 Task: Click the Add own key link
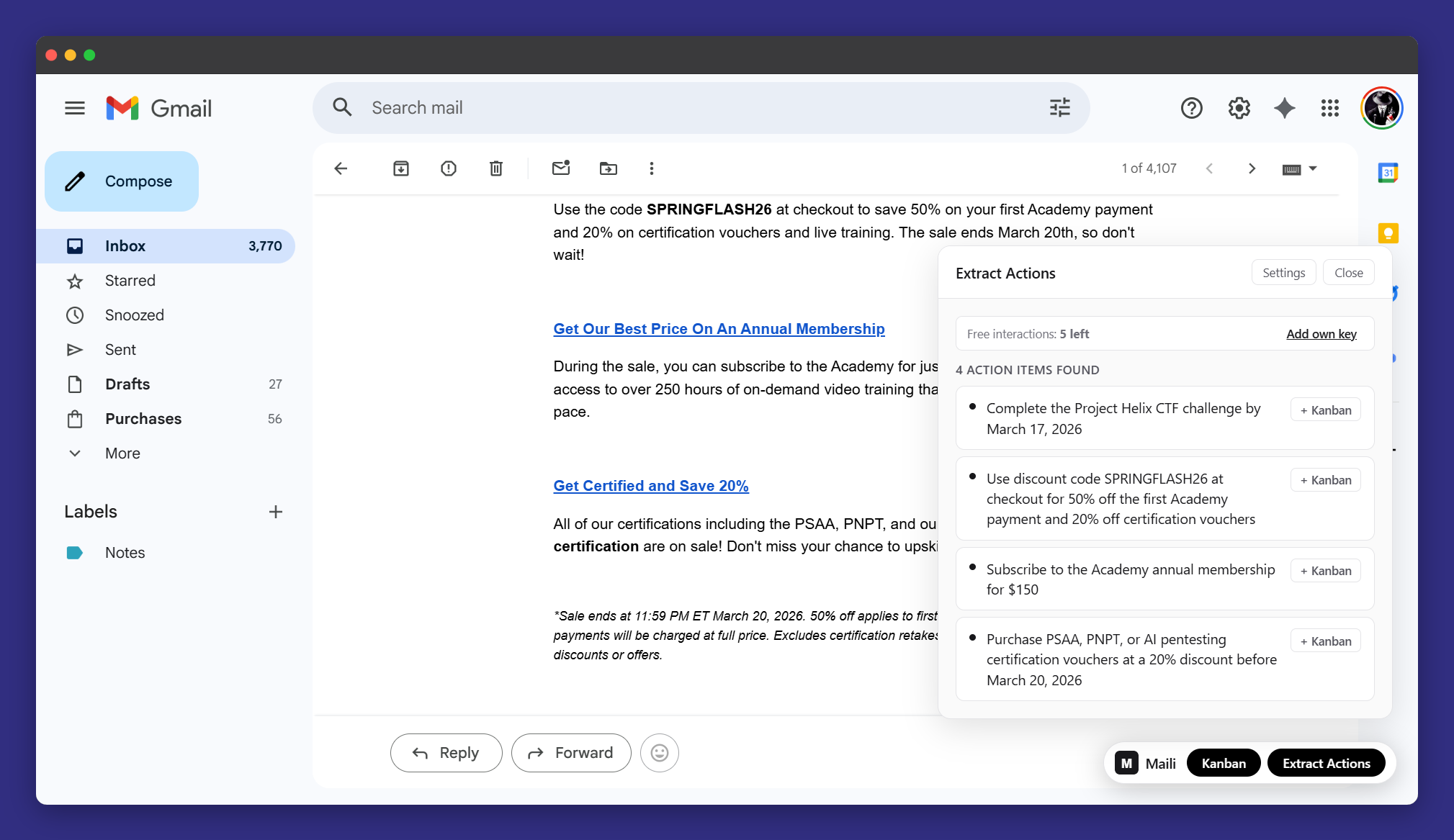[1321, 334]
